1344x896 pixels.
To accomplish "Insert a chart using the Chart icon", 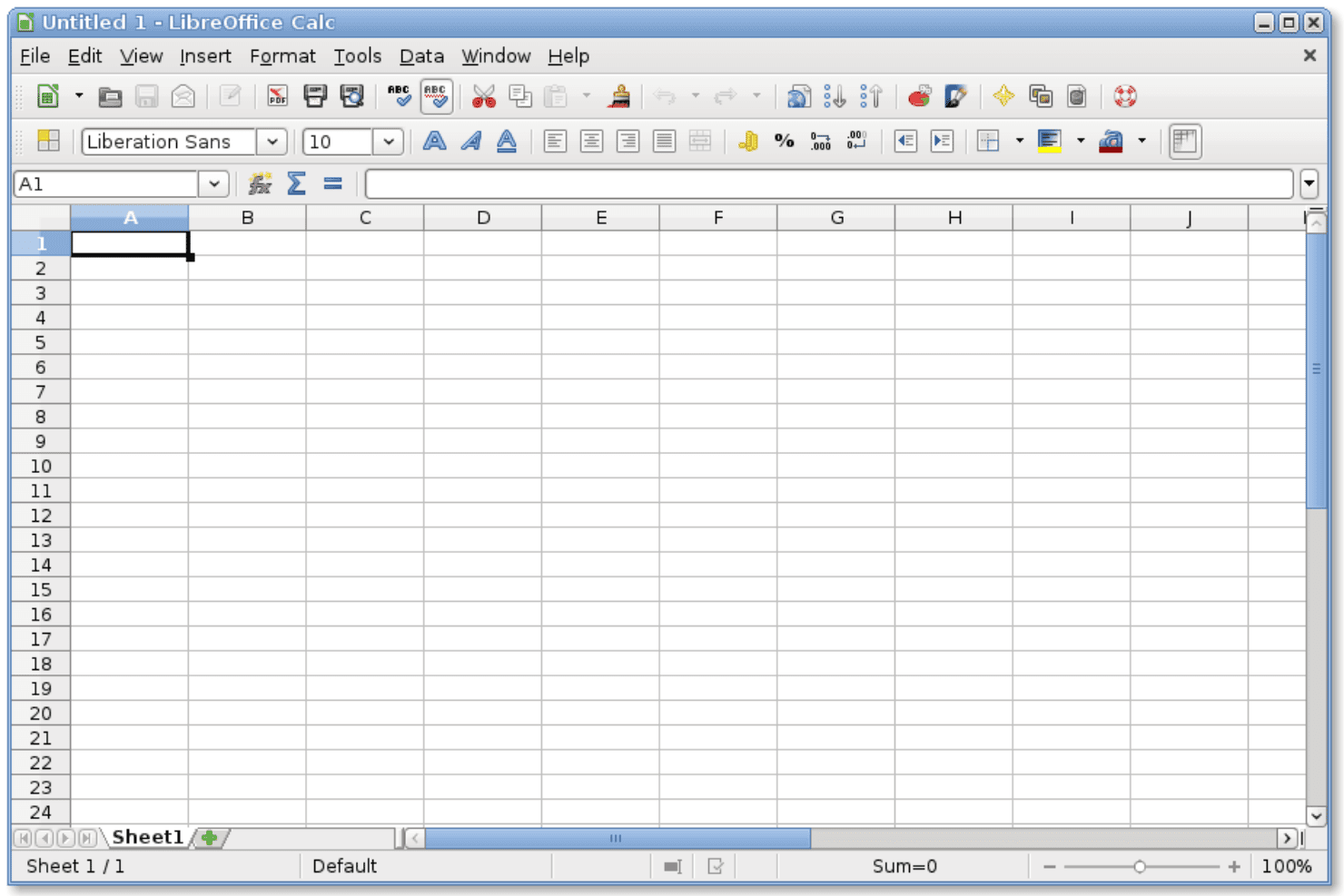I will pos(919,96).
